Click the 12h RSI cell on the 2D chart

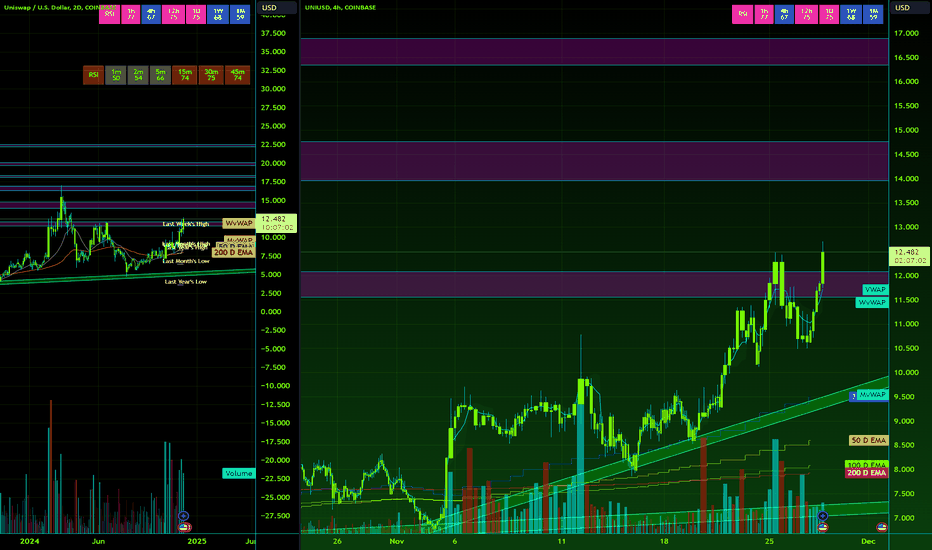173,14
